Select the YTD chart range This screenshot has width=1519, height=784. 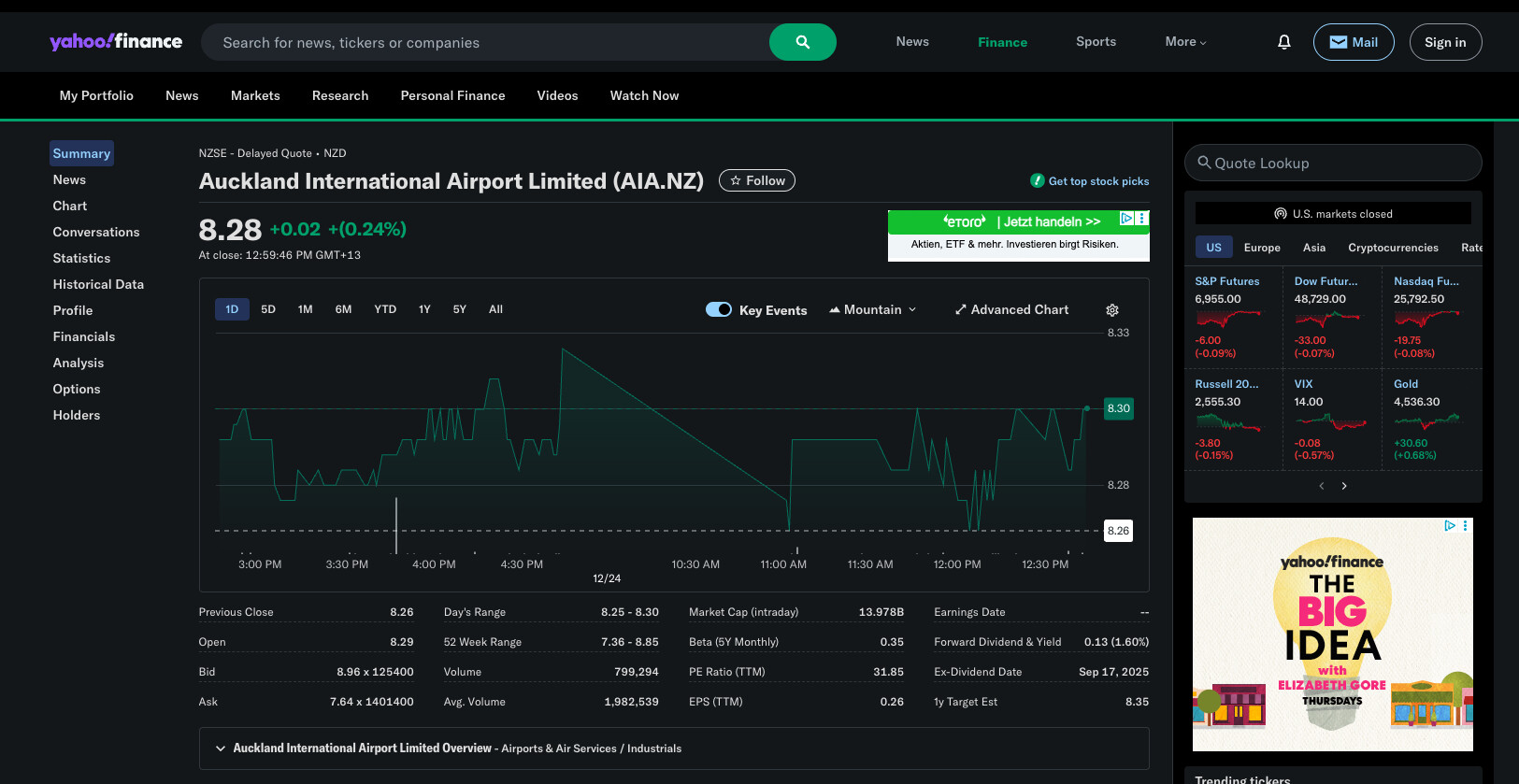(x=385, y=309)
